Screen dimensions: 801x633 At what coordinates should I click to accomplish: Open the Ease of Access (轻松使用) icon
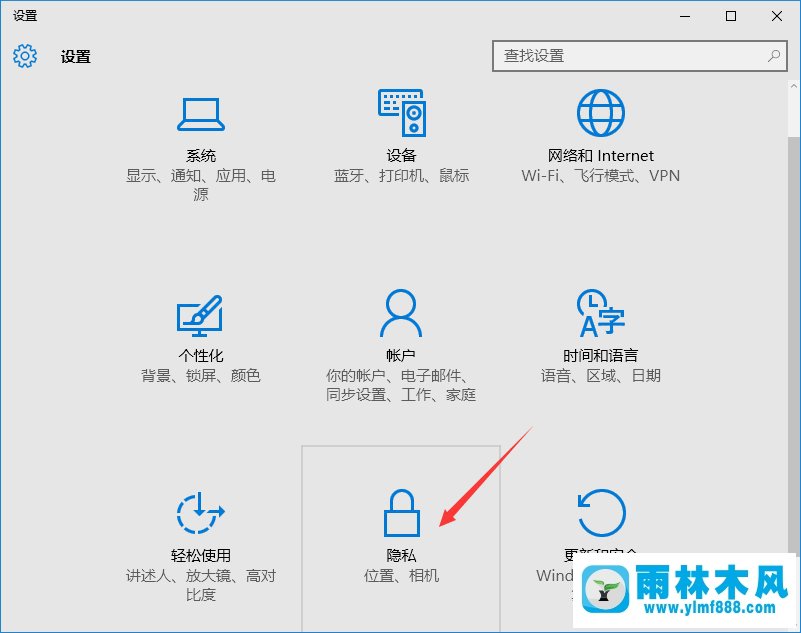(200, 513)
